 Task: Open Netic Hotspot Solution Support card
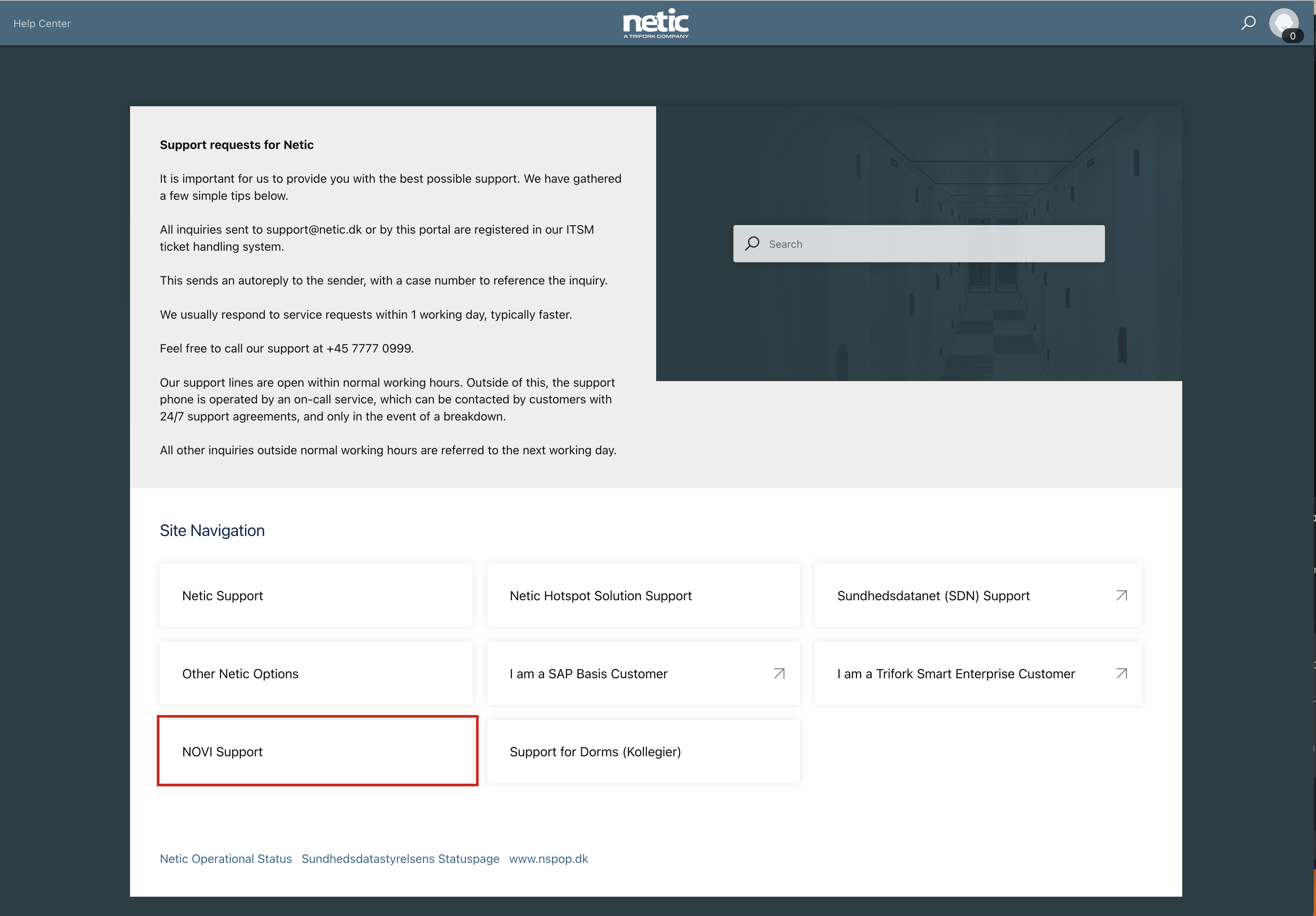click(643, 595)
